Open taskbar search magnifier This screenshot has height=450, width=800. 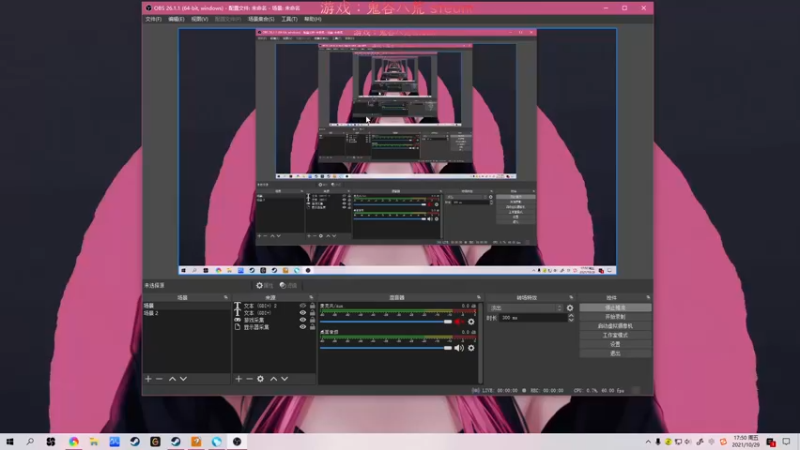30,442
